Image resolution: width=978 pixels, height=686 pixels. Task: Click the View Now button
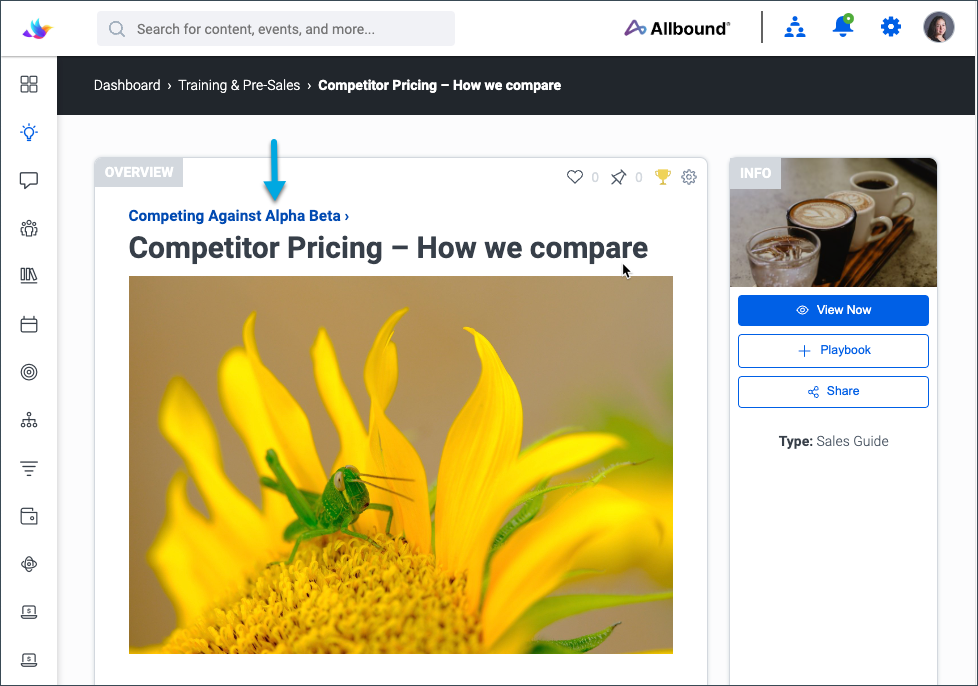tap(833, 310)
